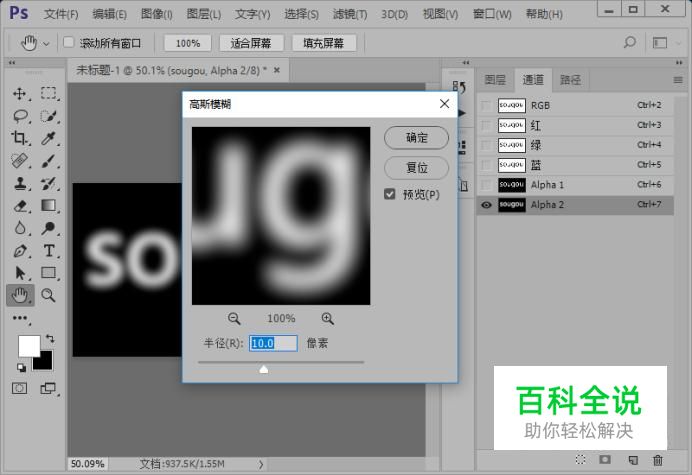Viewport: 692px width, 475px height.
Task: Select the Rectangle shape tool
Action: coord(49,273)
